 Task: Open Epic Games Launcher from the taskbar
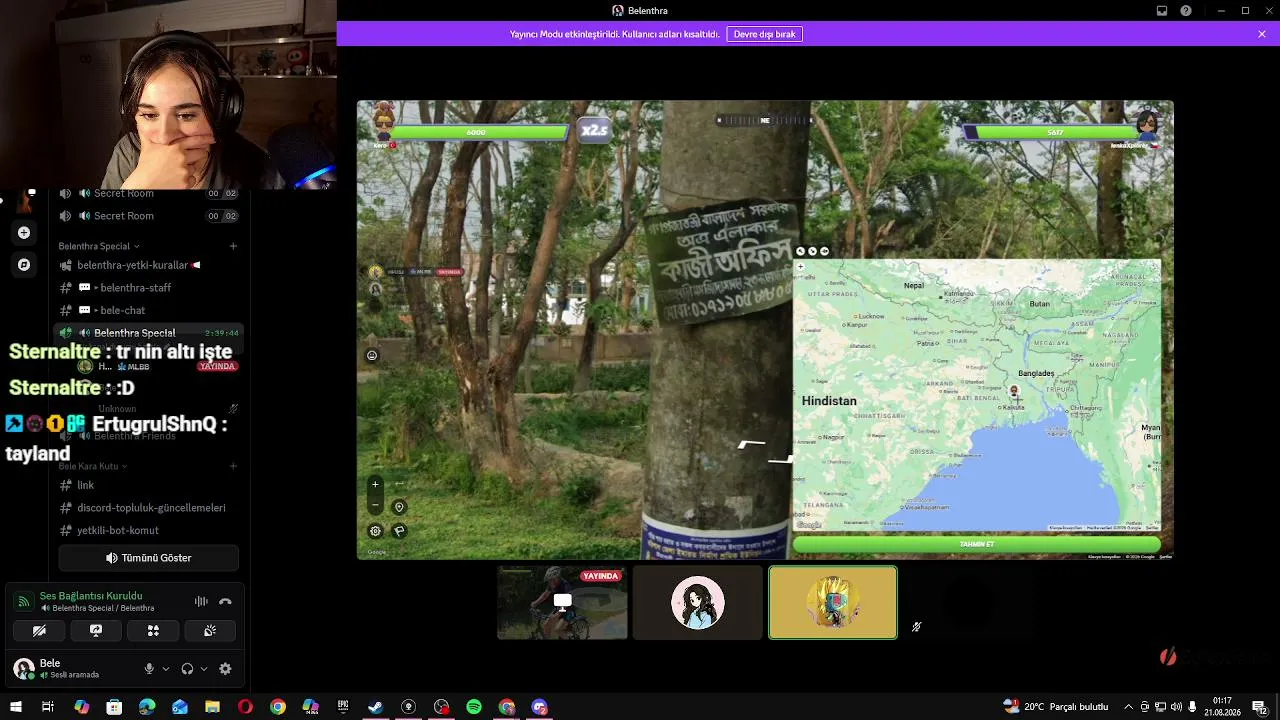click(x=343, y=707)
